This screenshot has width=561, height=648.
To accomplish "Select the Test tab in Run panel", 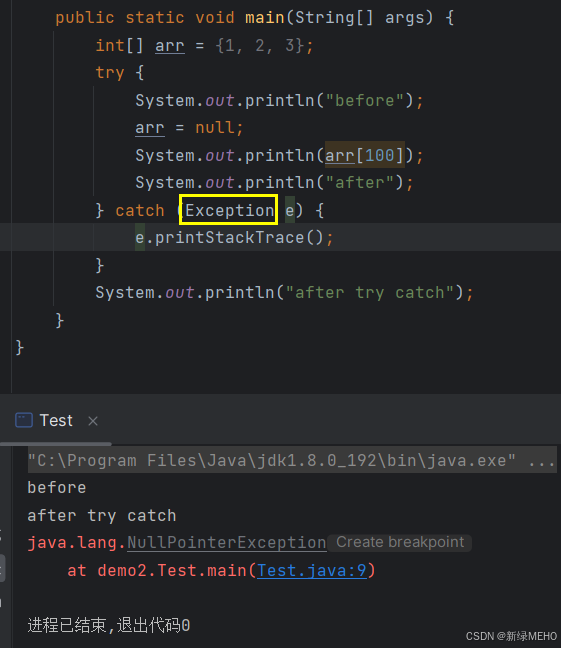I will [x=56, y=420].
